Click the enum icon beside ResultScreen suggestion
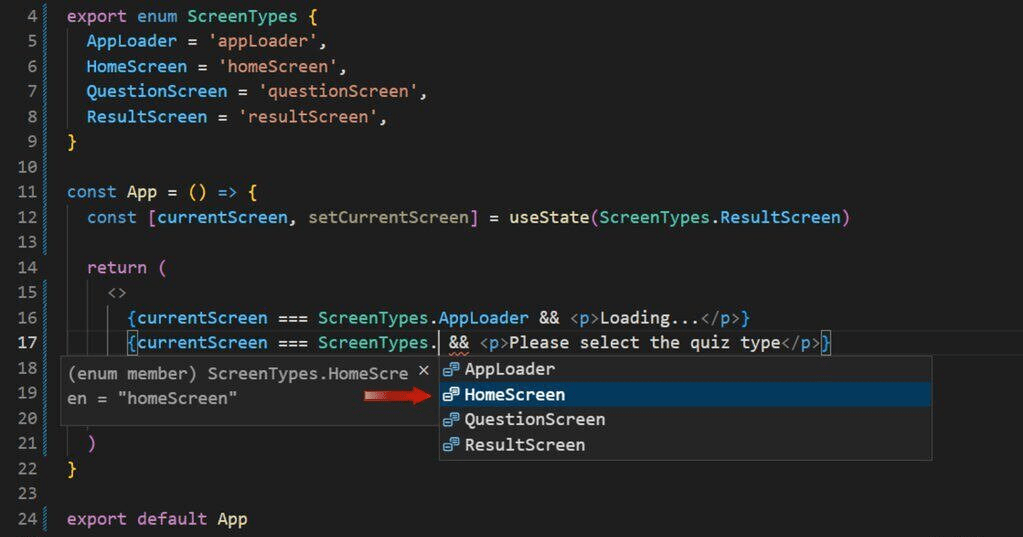The image size is (1023, 537). [451, 445]
